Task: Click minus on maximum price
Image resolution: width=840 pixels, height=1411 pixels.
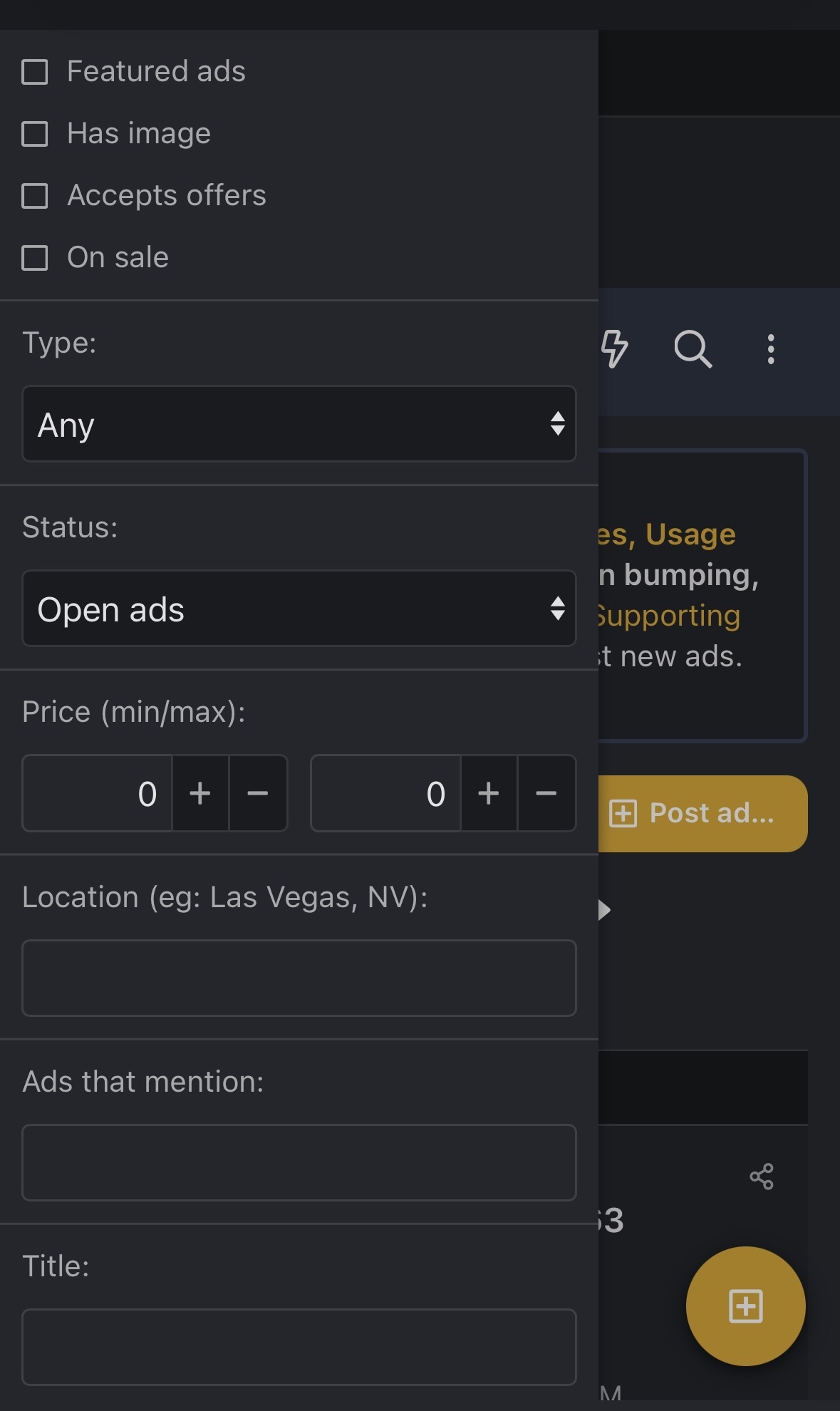Action: point(546,793)
